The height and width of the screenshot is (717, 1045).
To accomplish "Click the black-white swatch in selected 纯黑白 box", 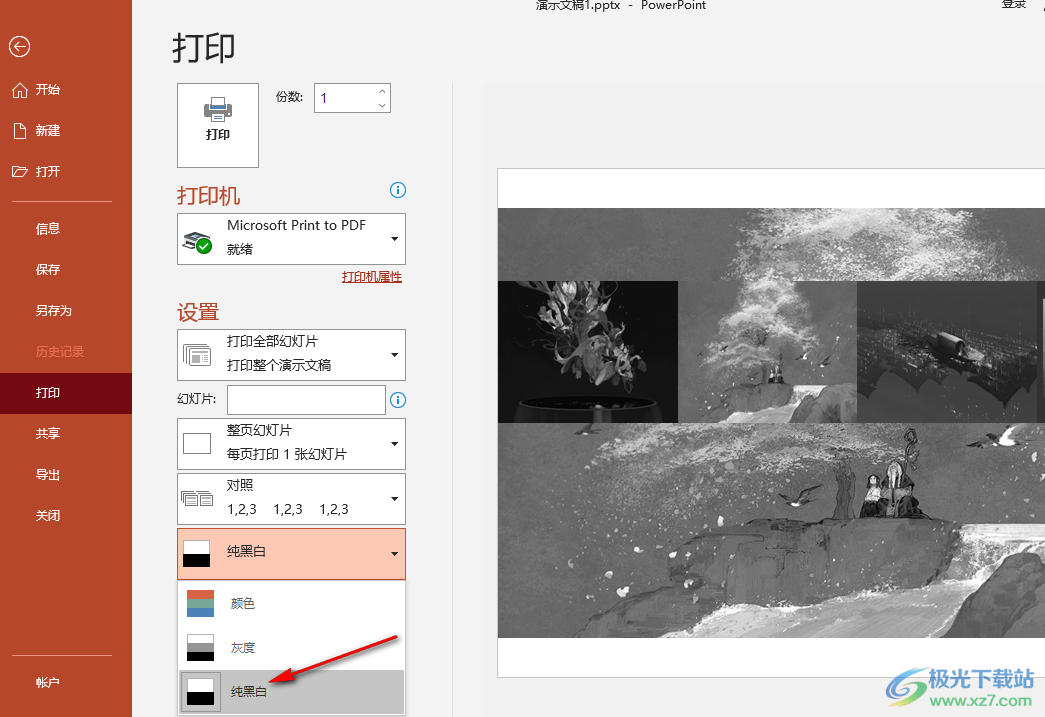I will 197,554.
